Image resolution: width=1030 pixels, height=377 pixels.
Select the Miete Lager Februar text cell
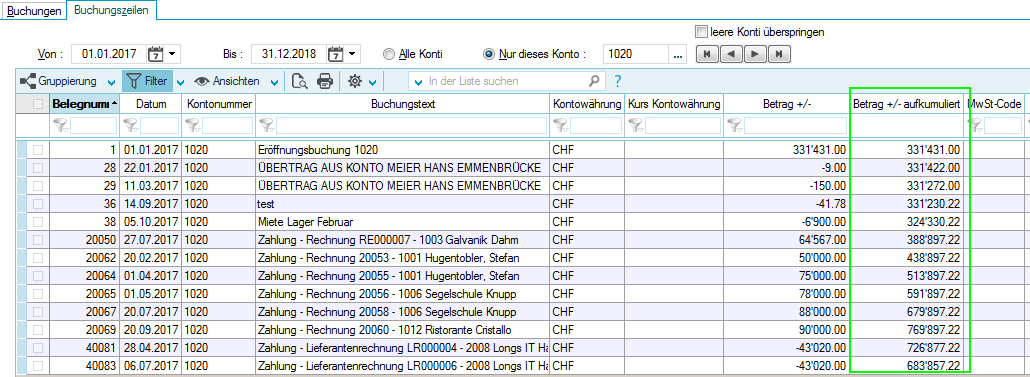403,221
